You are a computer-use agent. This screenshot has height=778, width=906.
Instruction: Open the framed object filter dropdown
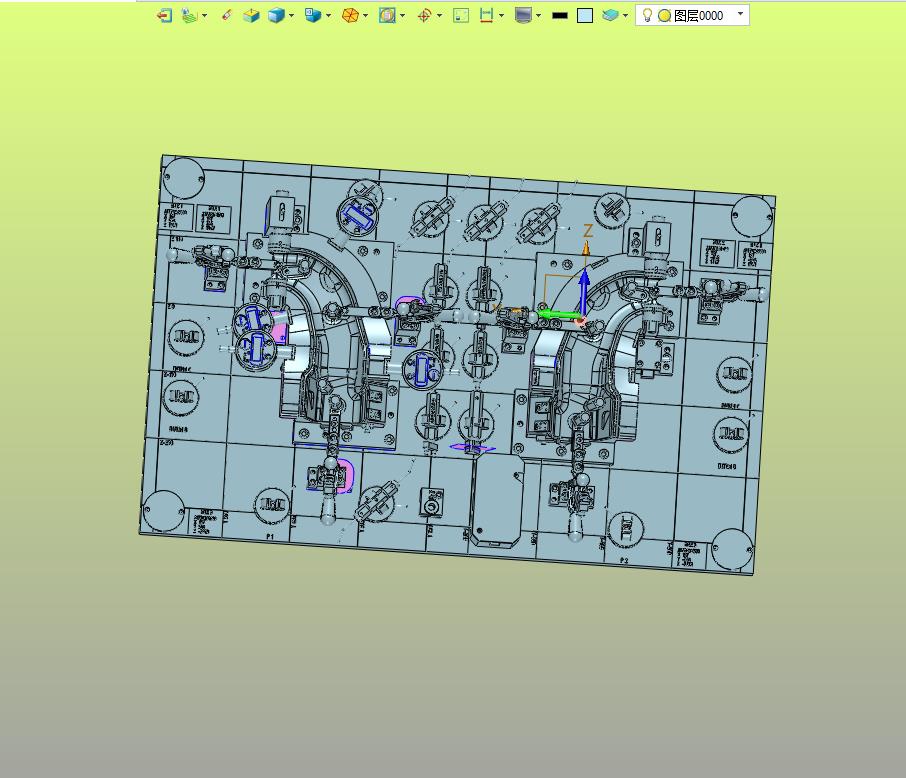(x=402, y=16)
